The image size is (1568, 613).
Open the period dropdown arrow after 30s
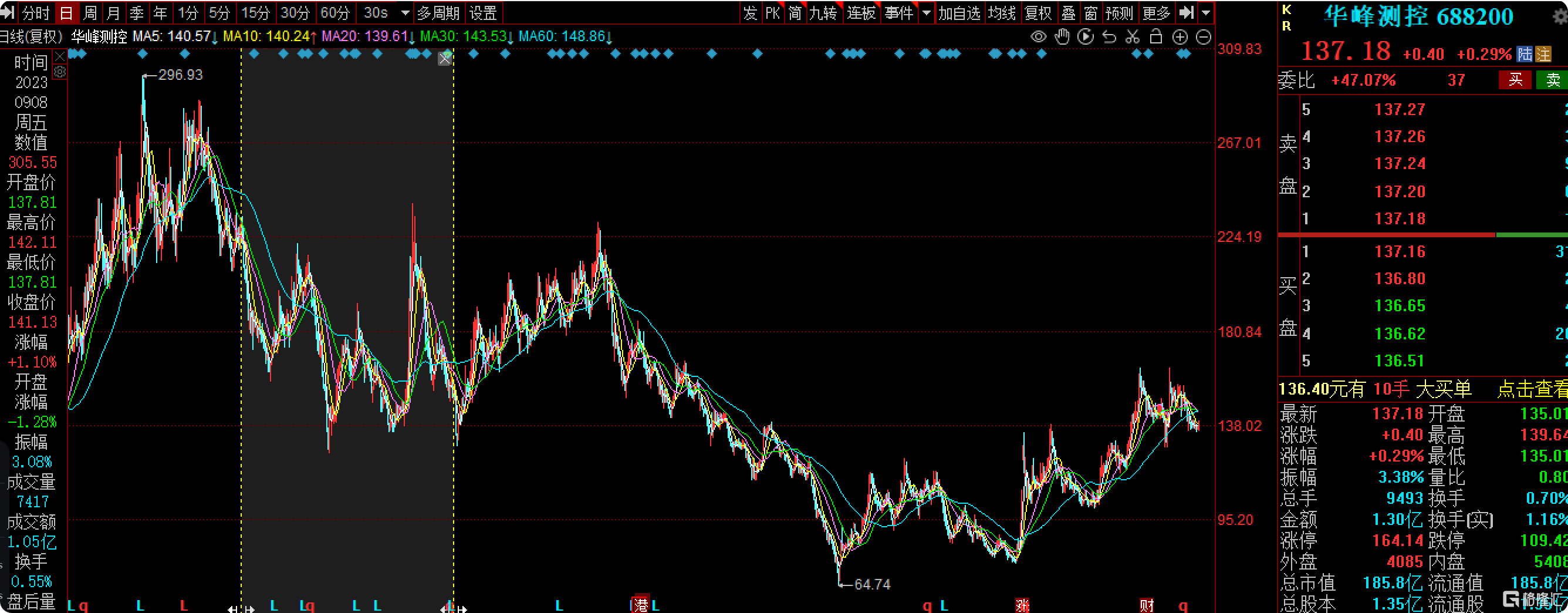pyautogui.click(x=405, y=13)
